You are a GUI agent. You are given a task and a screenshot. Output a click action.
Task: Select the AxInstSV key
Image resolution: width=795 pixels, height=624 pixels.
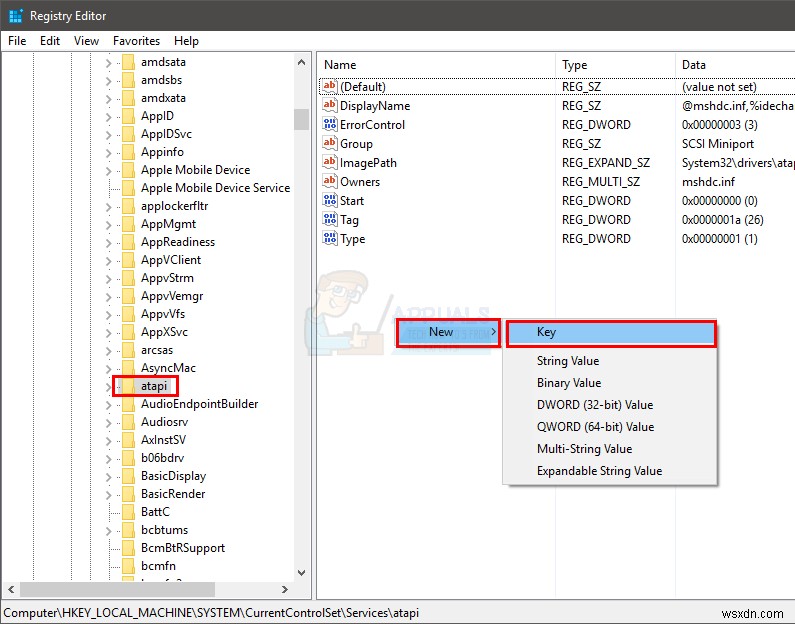click(163, 440)
